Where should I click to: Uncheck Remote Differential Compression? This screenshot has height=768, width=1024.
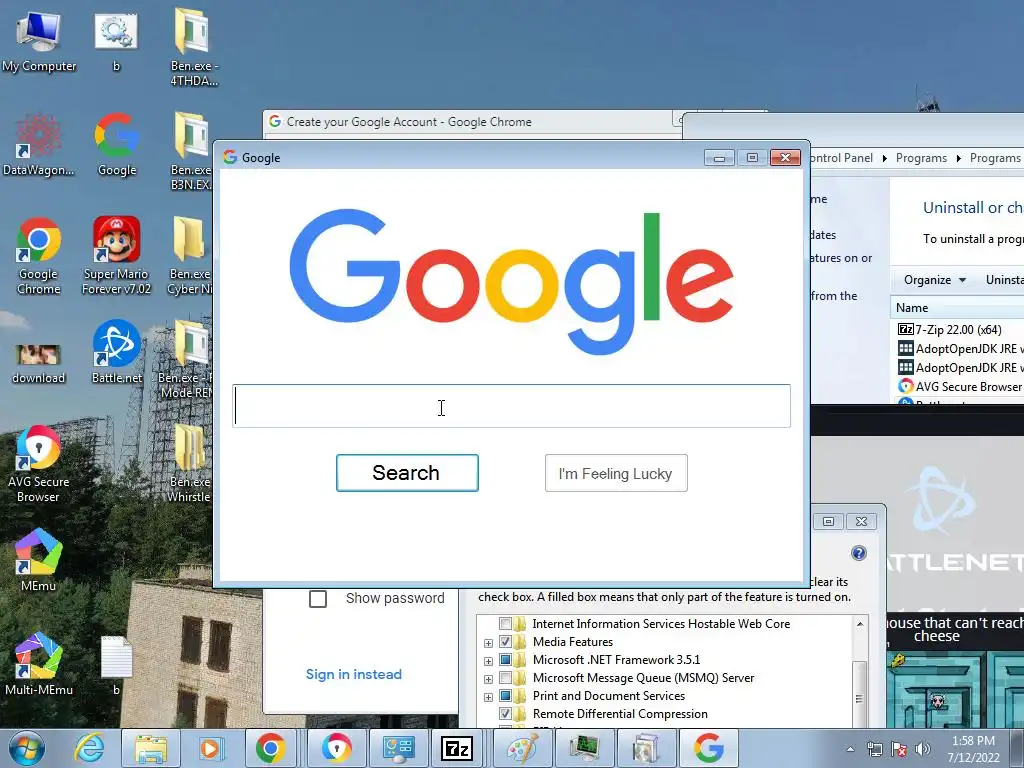505,714
